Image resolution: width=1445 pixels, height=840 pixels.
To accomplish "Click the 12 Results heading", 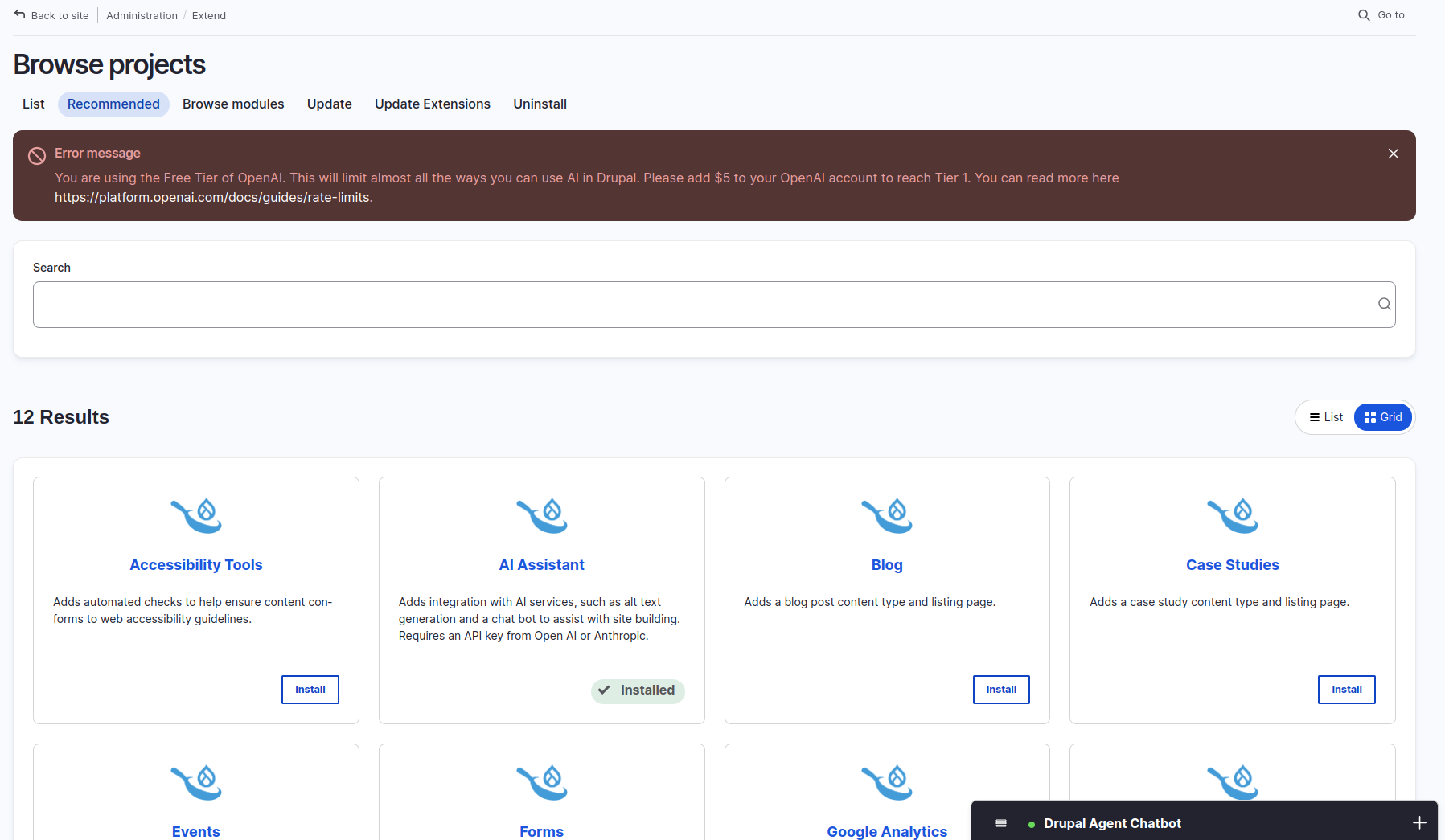I will pyautogui.click(x=61, y=417).
